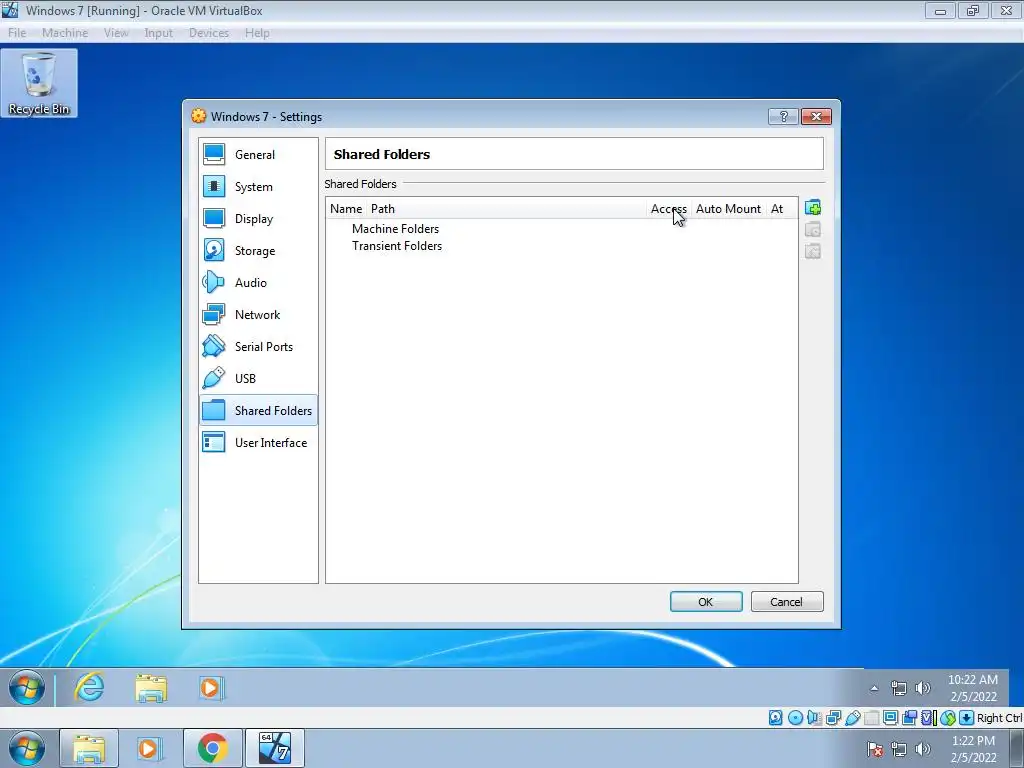Click the Auto Mount column header

click(x=728, y=209)
